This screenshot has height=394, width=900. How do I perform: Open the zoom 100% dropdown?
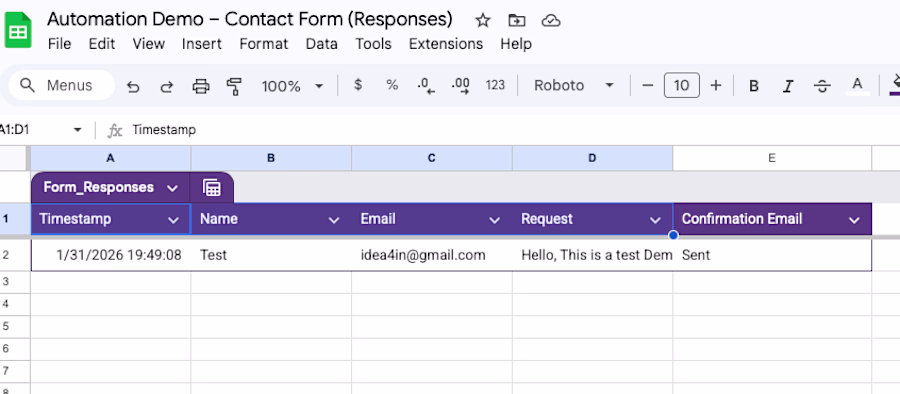[x=293, y=86]
